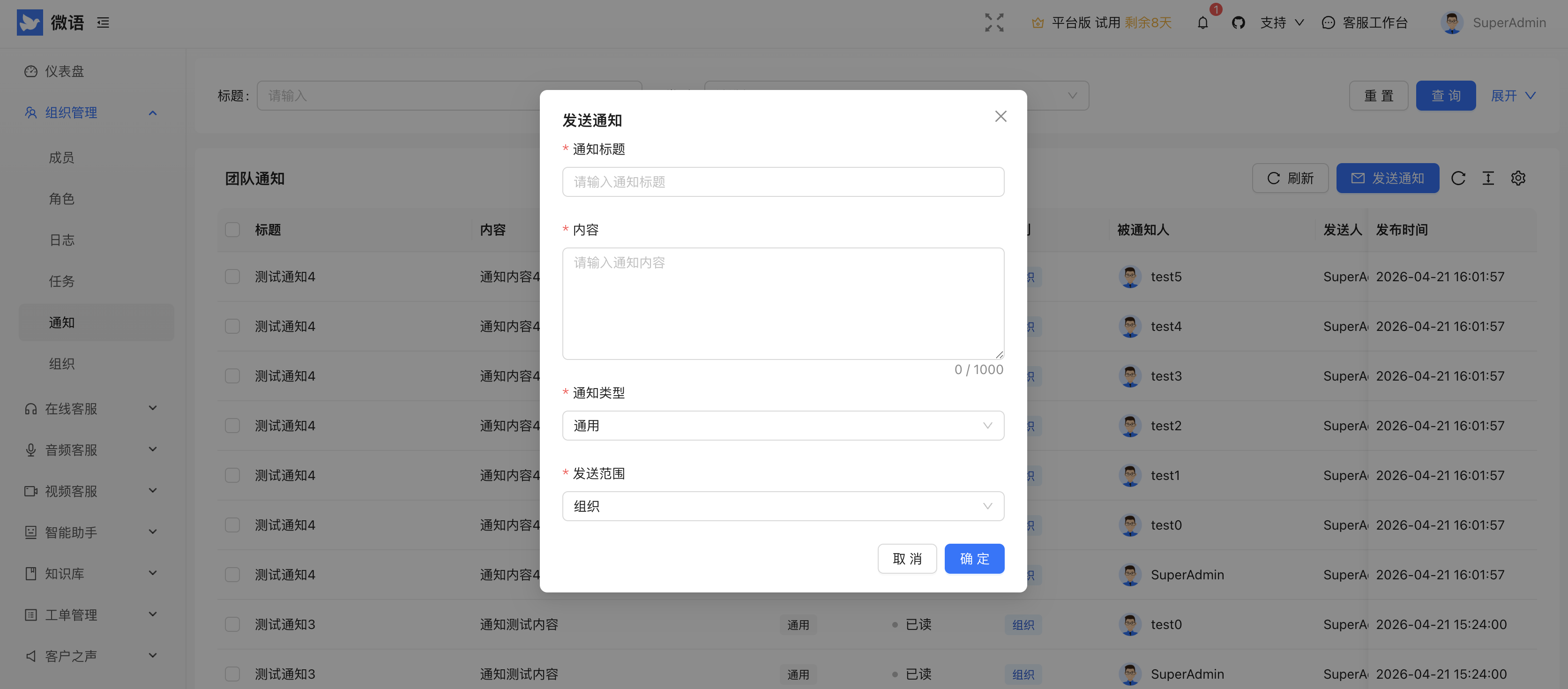Image resolution: width=1568 pixels, height=689 pixels.
Task: Open the notification bell
Action: coord(1203,23)
